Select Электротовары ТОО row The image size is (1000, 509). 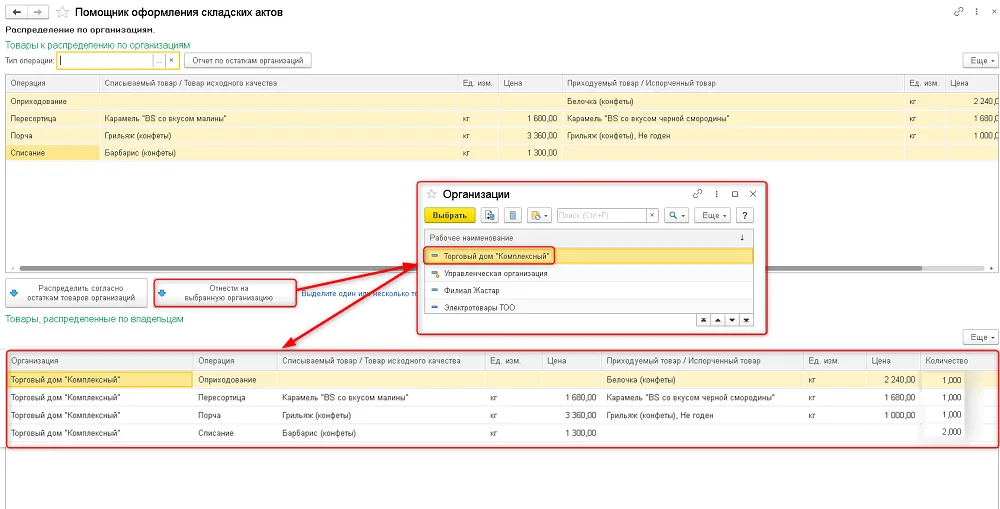coord(589,307)
